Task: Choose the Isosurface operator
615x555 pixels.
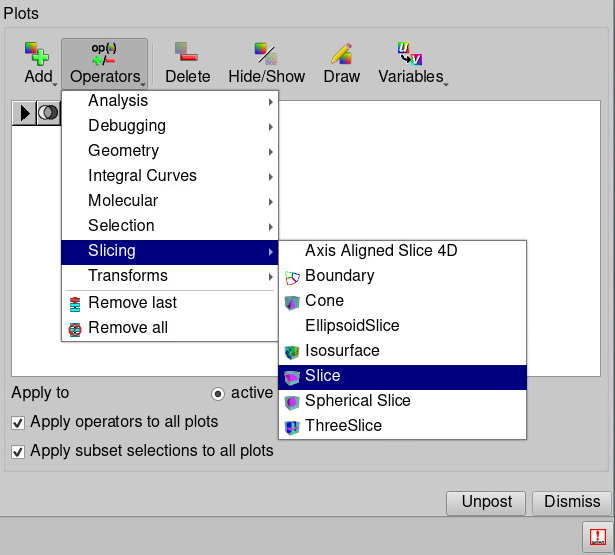Action: tap(342, 351)
